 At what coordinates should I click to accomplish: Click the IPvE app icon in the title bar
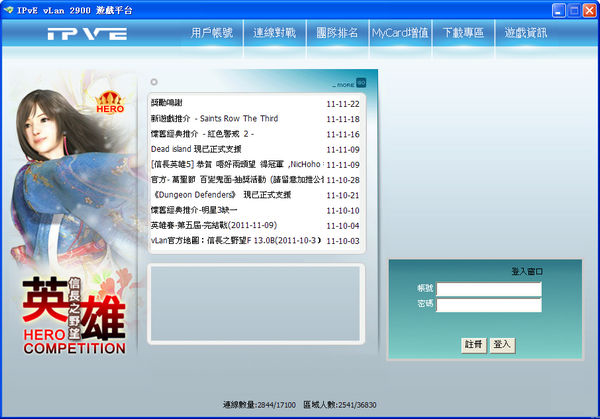pos(8,8)
